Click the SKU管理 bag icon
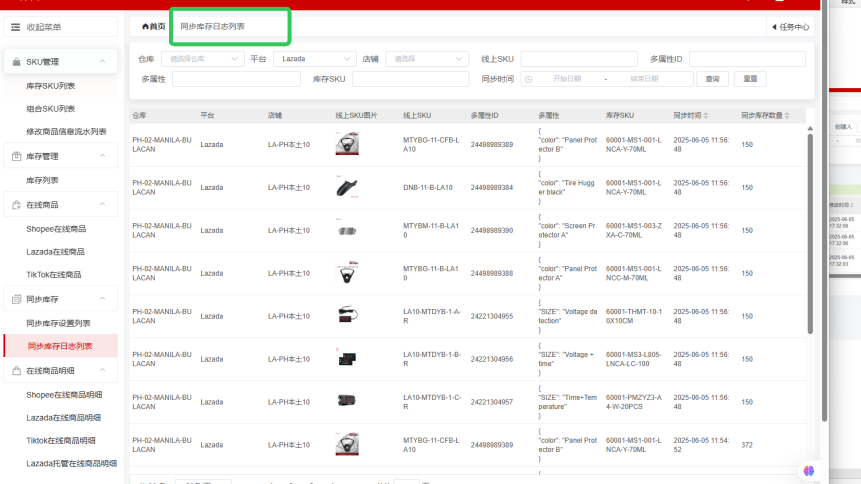Viewport: 861px width, 484px height. [x=16, y=62]
